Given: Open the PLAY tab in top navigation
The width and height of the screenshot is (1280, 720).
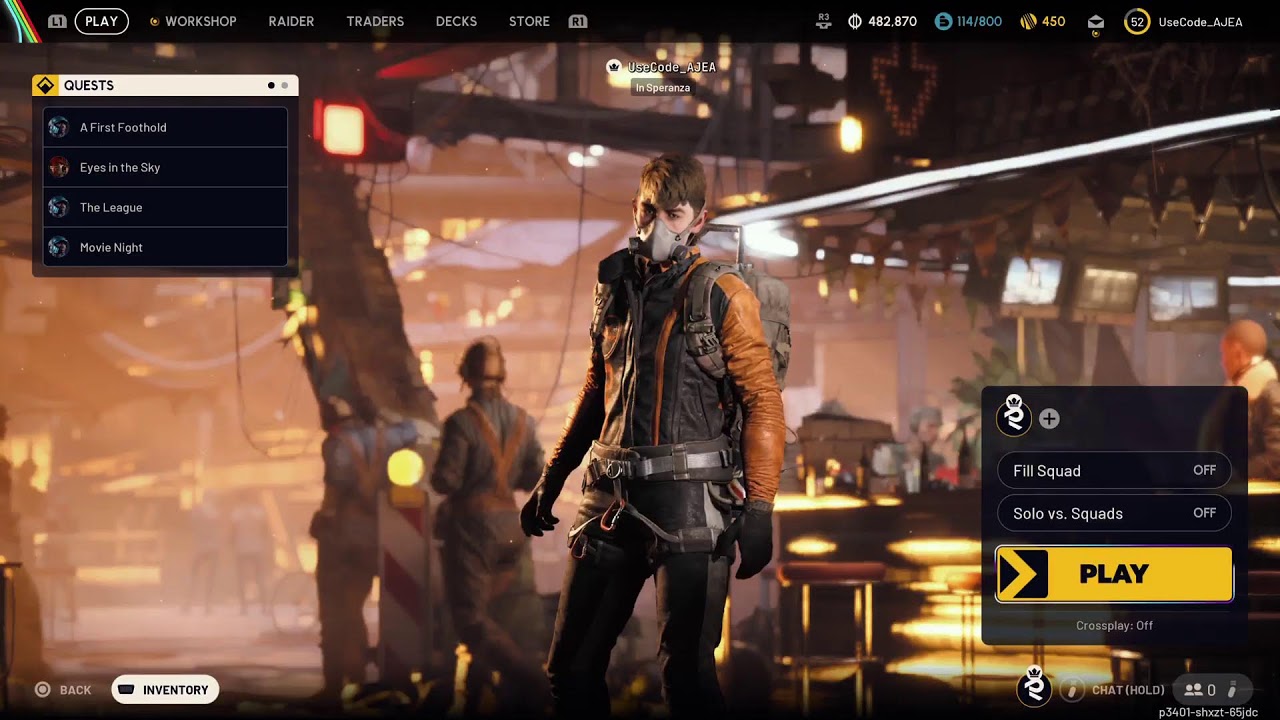Looking at the screenshot, I should pyautogui.click(x=101, y=21).
